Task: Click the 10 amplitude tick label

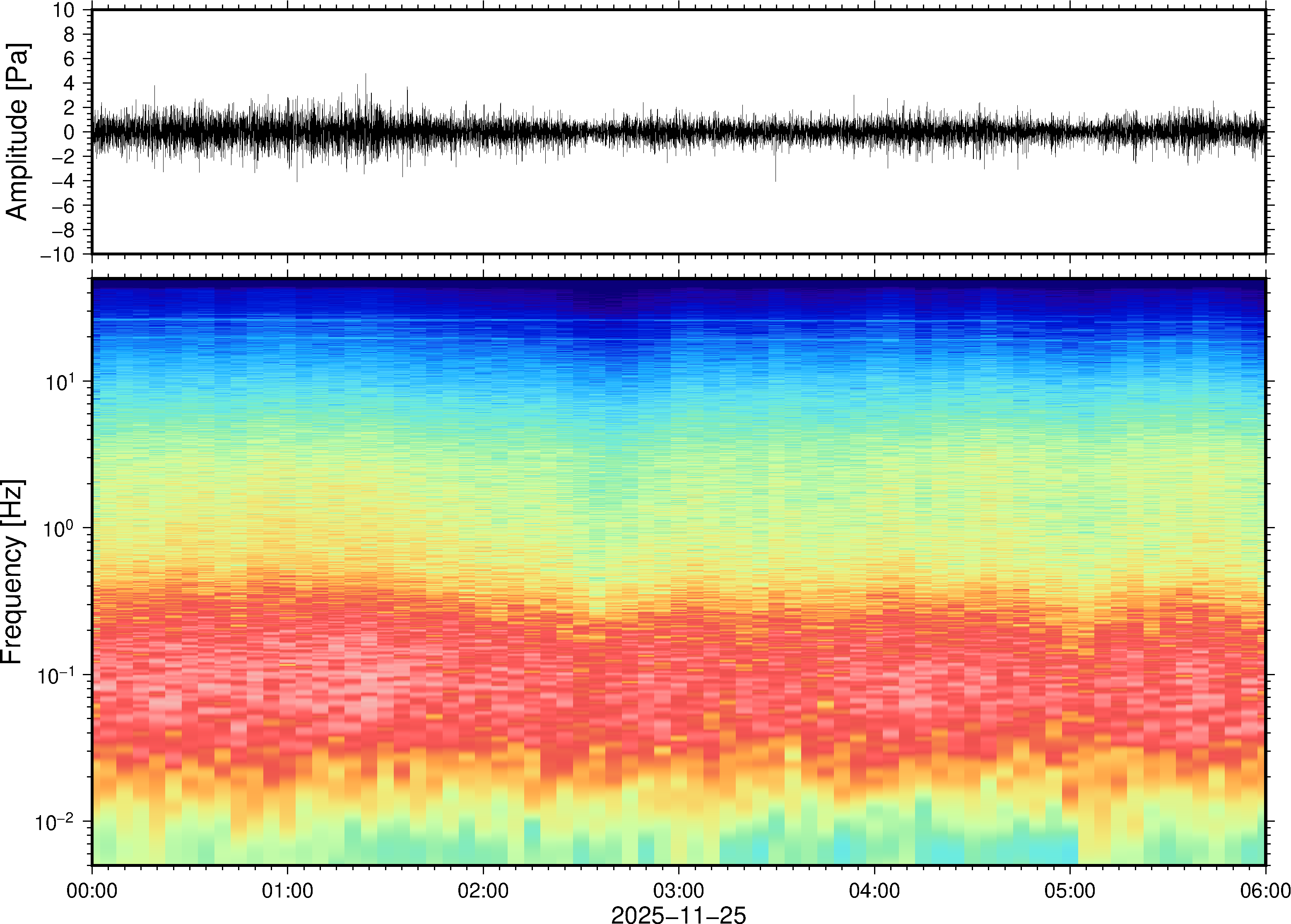Action: (63, 10)
